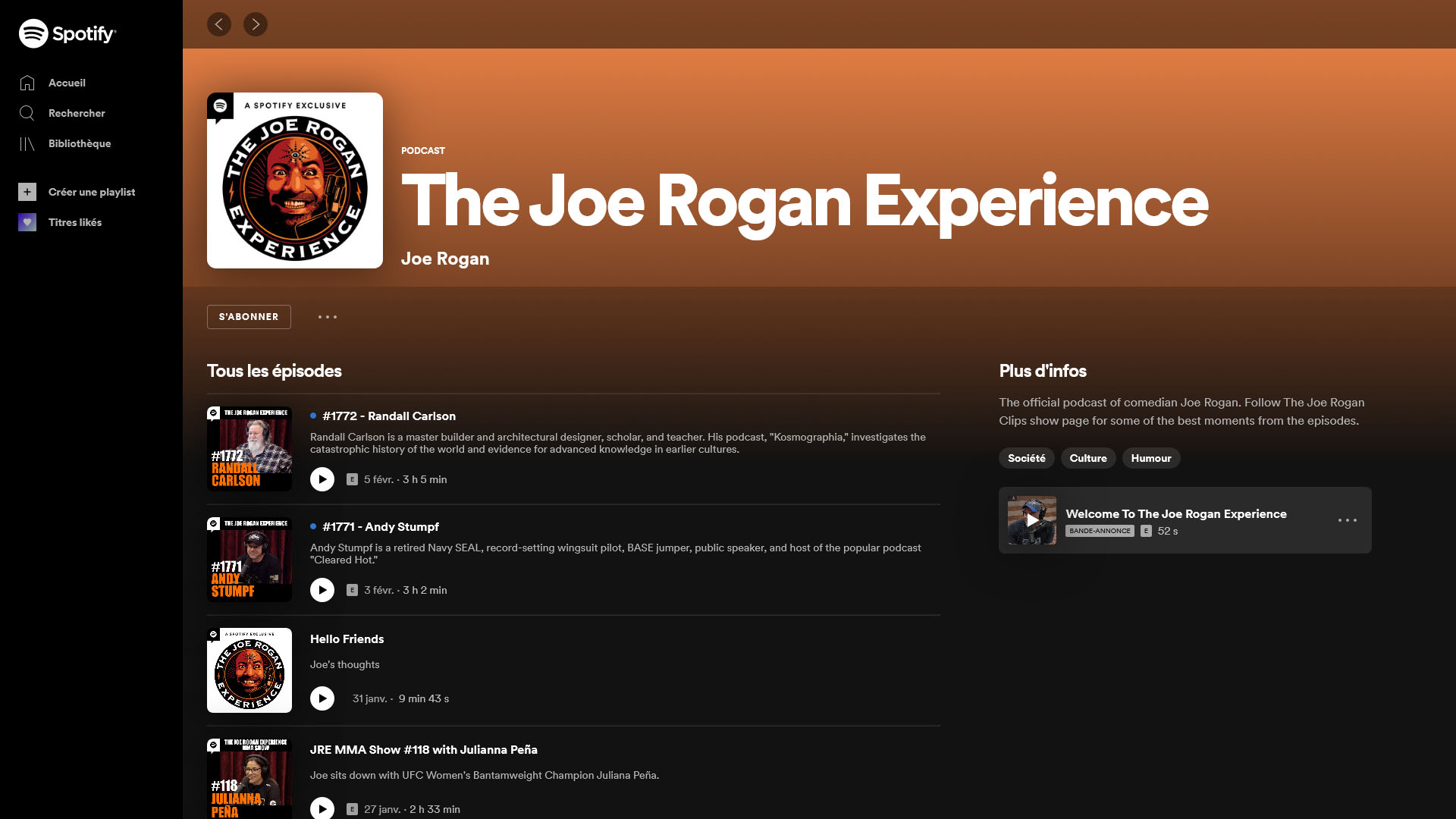Open options for the Welcome trailer
The image size is (1456, 819).
[1348, 520]
